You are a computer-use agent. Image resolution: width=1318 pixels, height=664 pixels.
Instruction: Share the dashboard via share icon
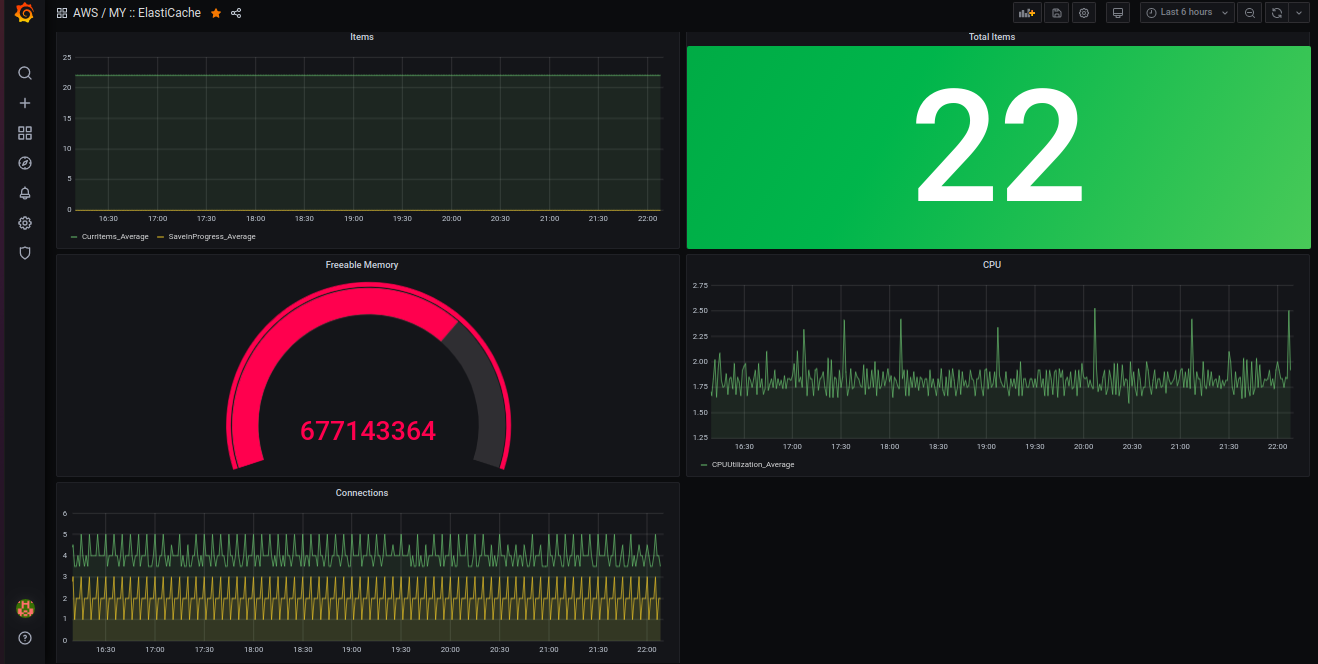point(236,13)
